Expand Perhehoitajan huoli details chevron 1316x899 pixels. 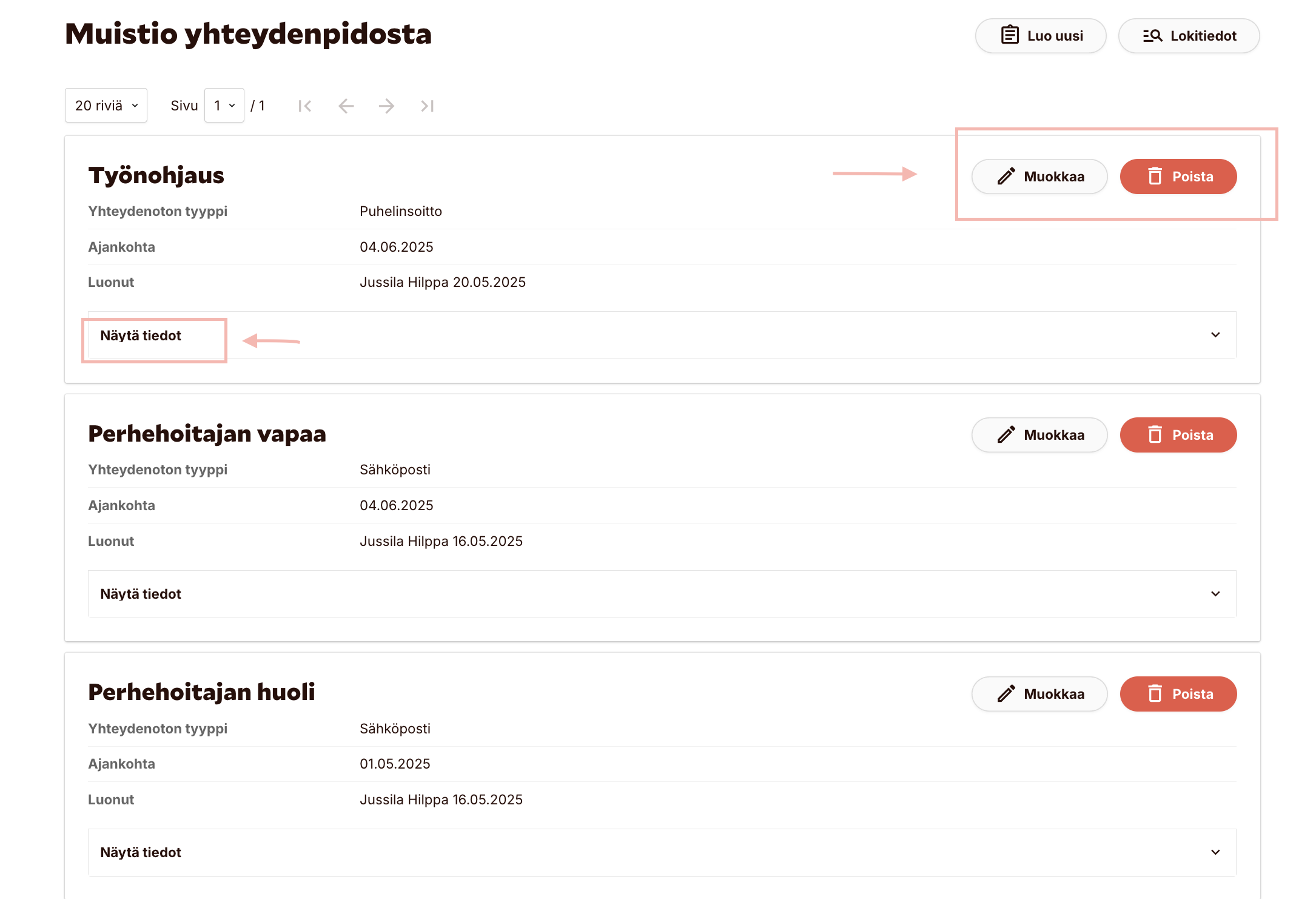(1215, 852)
